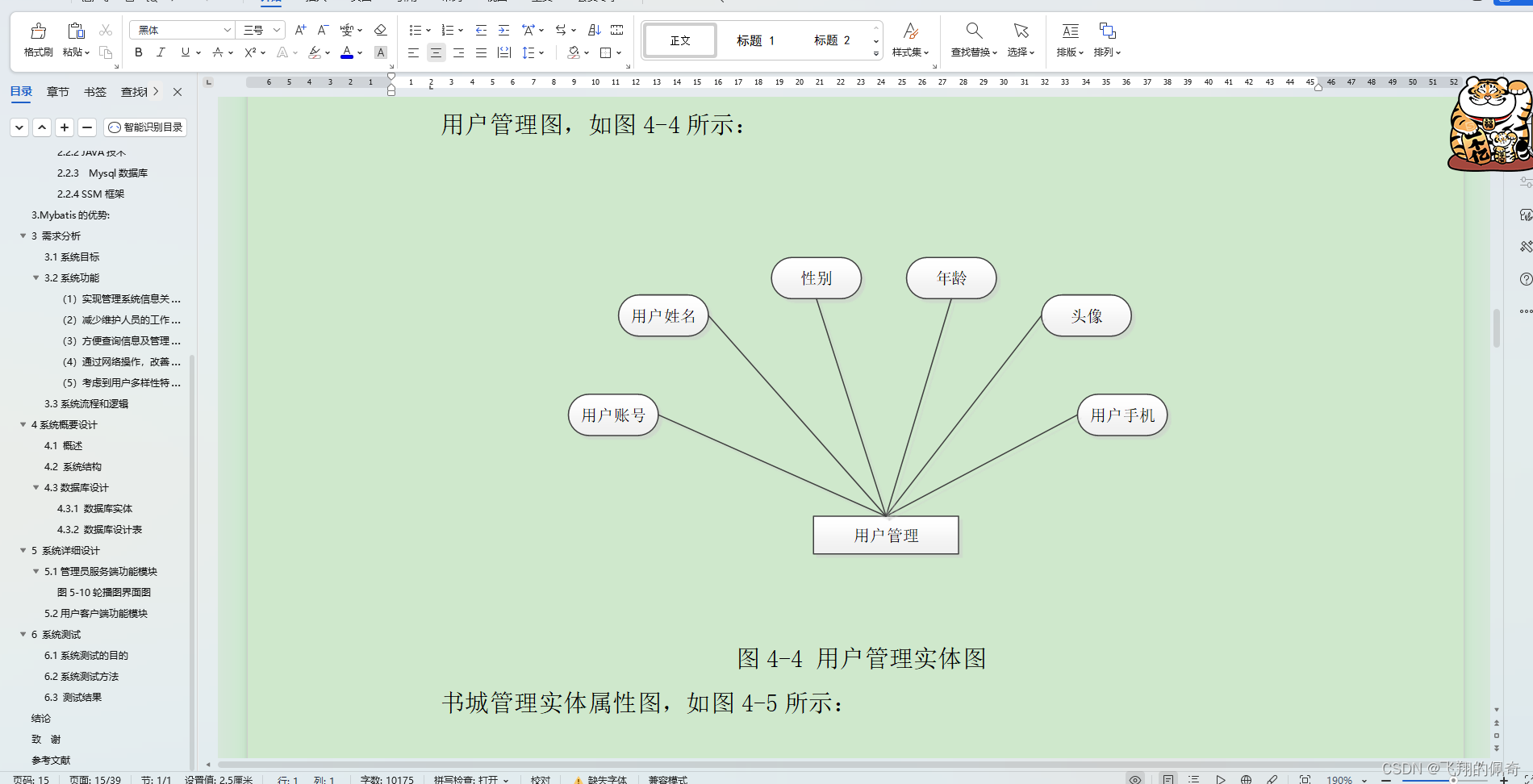Click the play/read mode icon in status bar
This screenshot has height=784, width=1533.
(1221, 779)
